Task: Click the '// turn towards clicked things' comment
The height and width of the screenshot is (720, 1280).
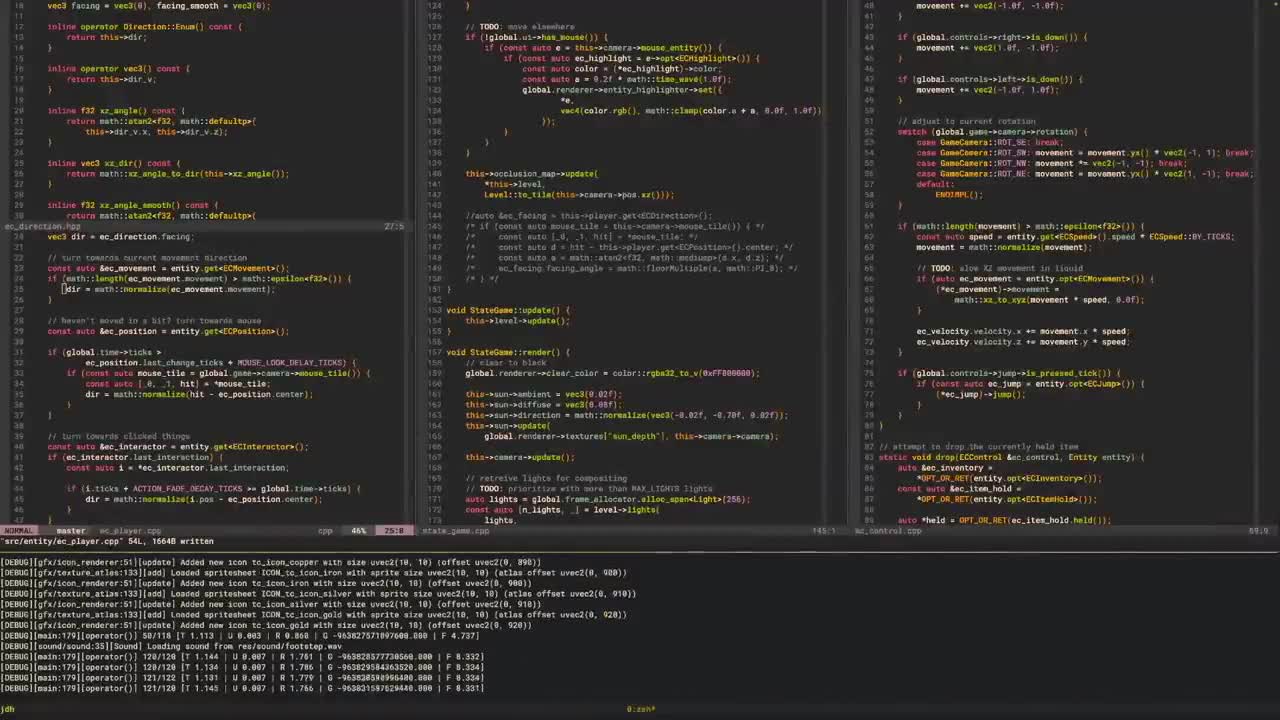Action: (118, 436)
